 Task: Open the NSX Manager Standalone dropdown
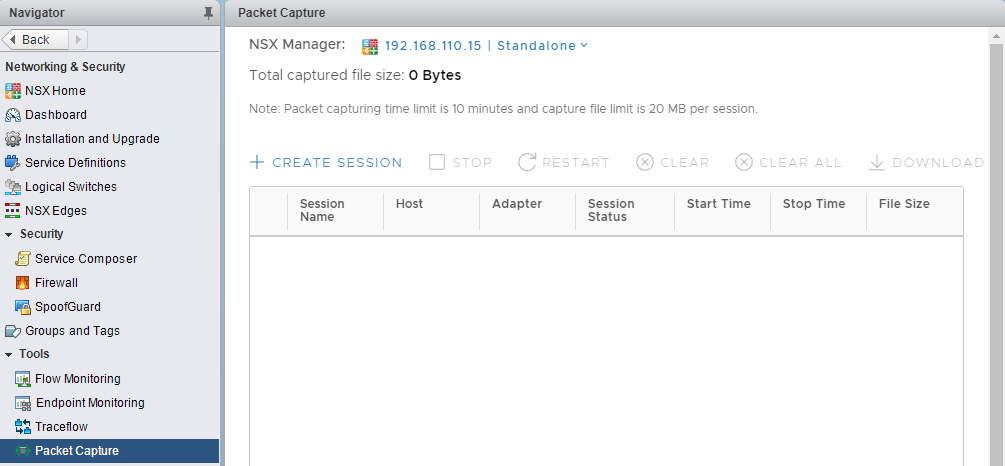tap(542, 45)
